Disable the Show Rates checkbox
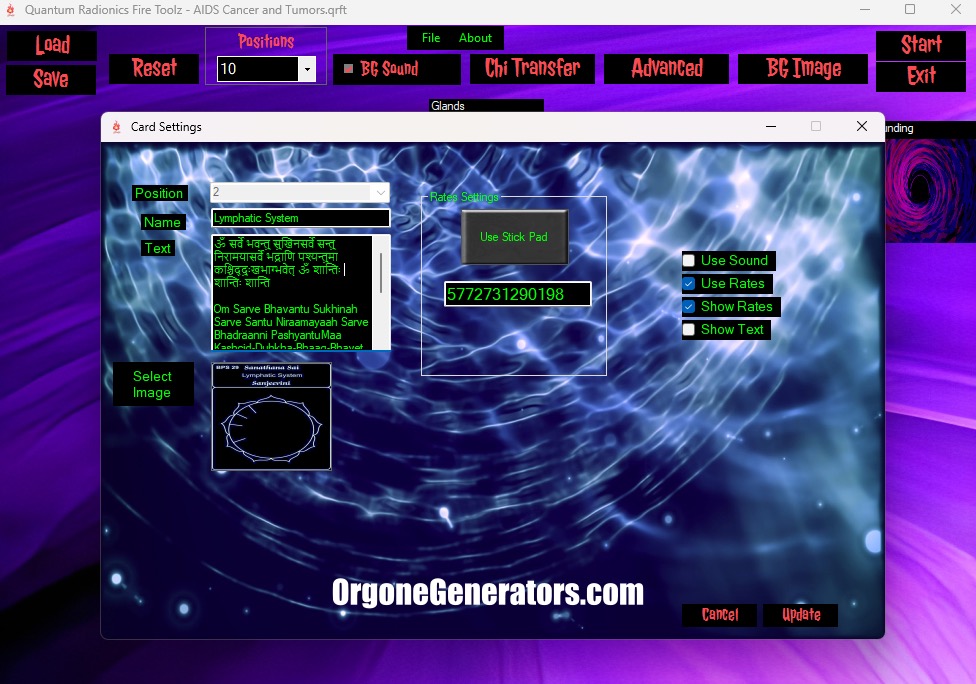The width and height of the screenshot is (976, 684). tap(689, 307)
